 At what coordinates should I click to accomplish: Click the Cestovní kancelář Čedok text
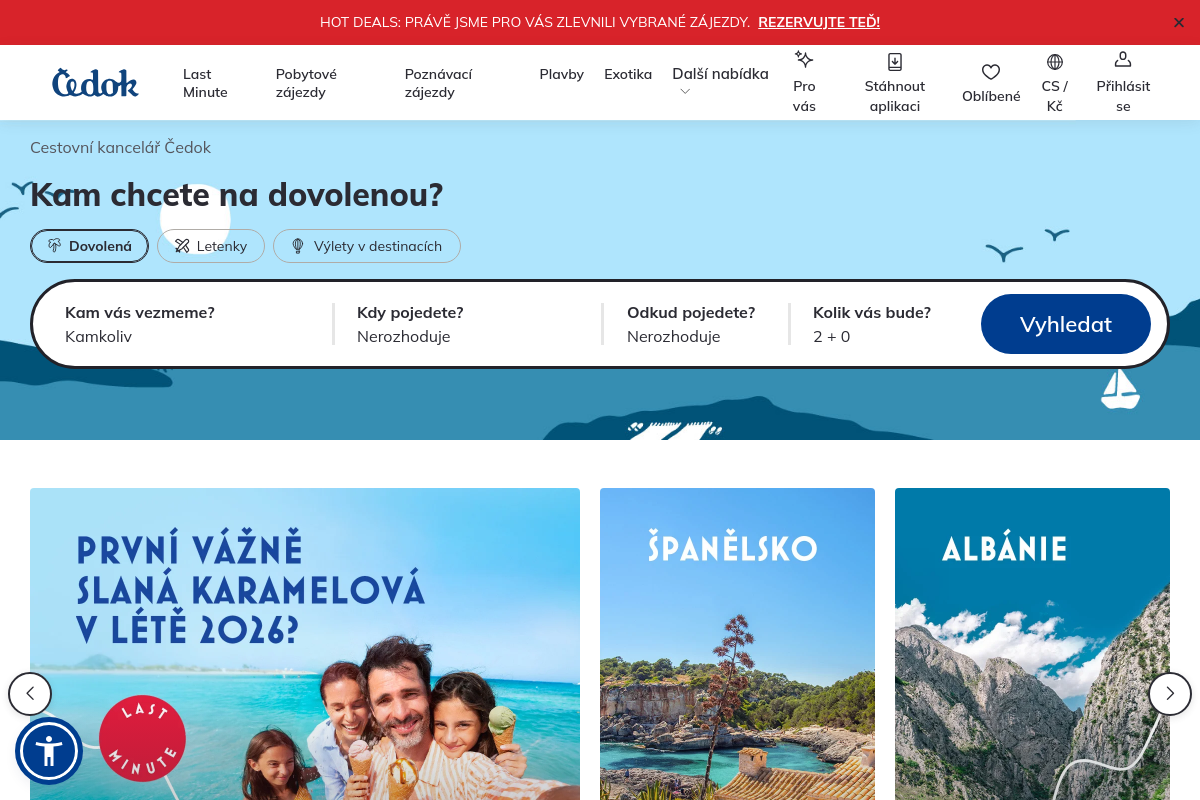(120, 148)
